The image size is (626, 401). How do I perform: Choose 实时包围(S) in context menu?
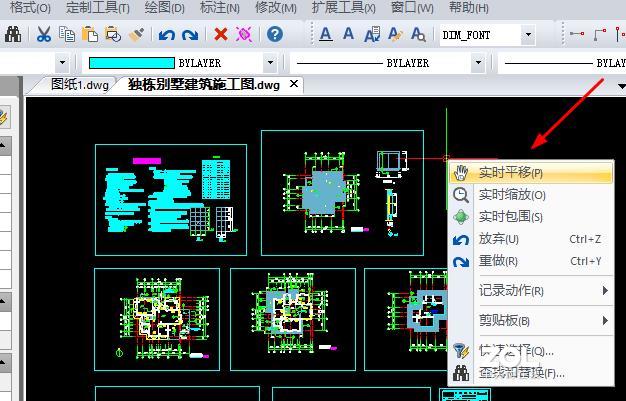531,217
